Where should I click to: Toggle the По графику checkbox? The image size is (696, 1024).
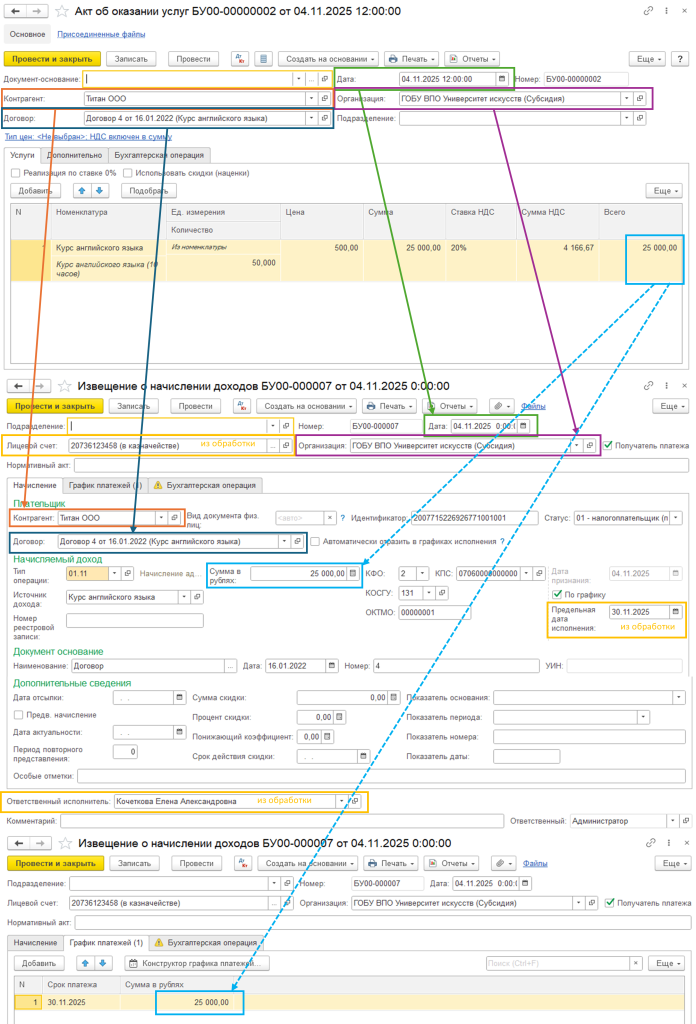point(556,594)
